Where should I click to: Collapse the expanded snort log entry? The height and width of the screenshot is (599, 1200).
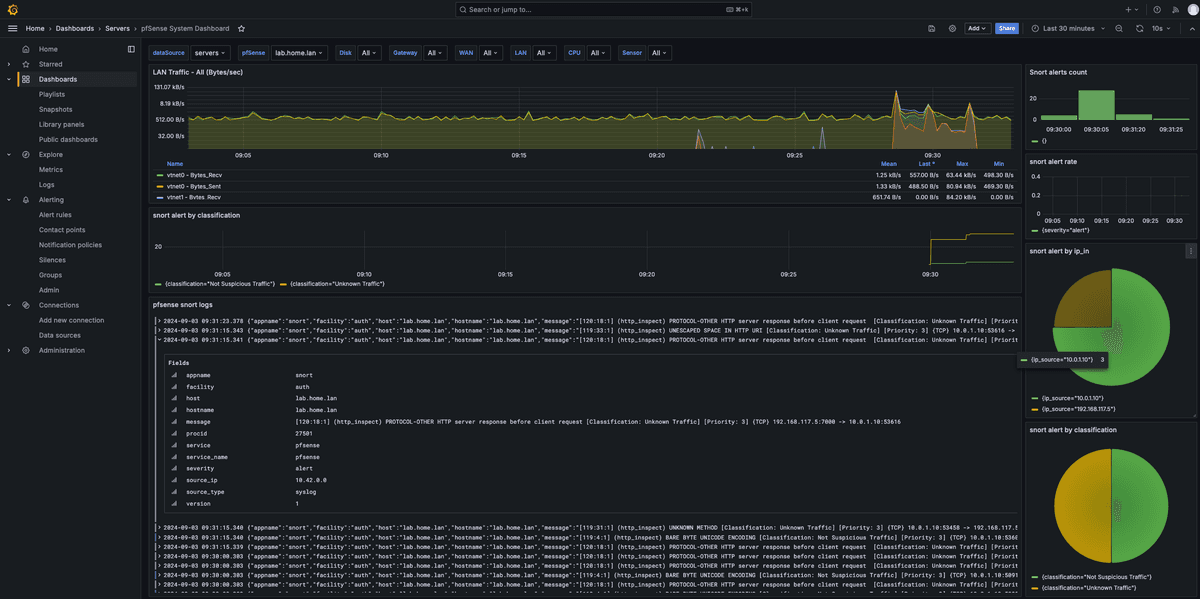pos(157,339)
